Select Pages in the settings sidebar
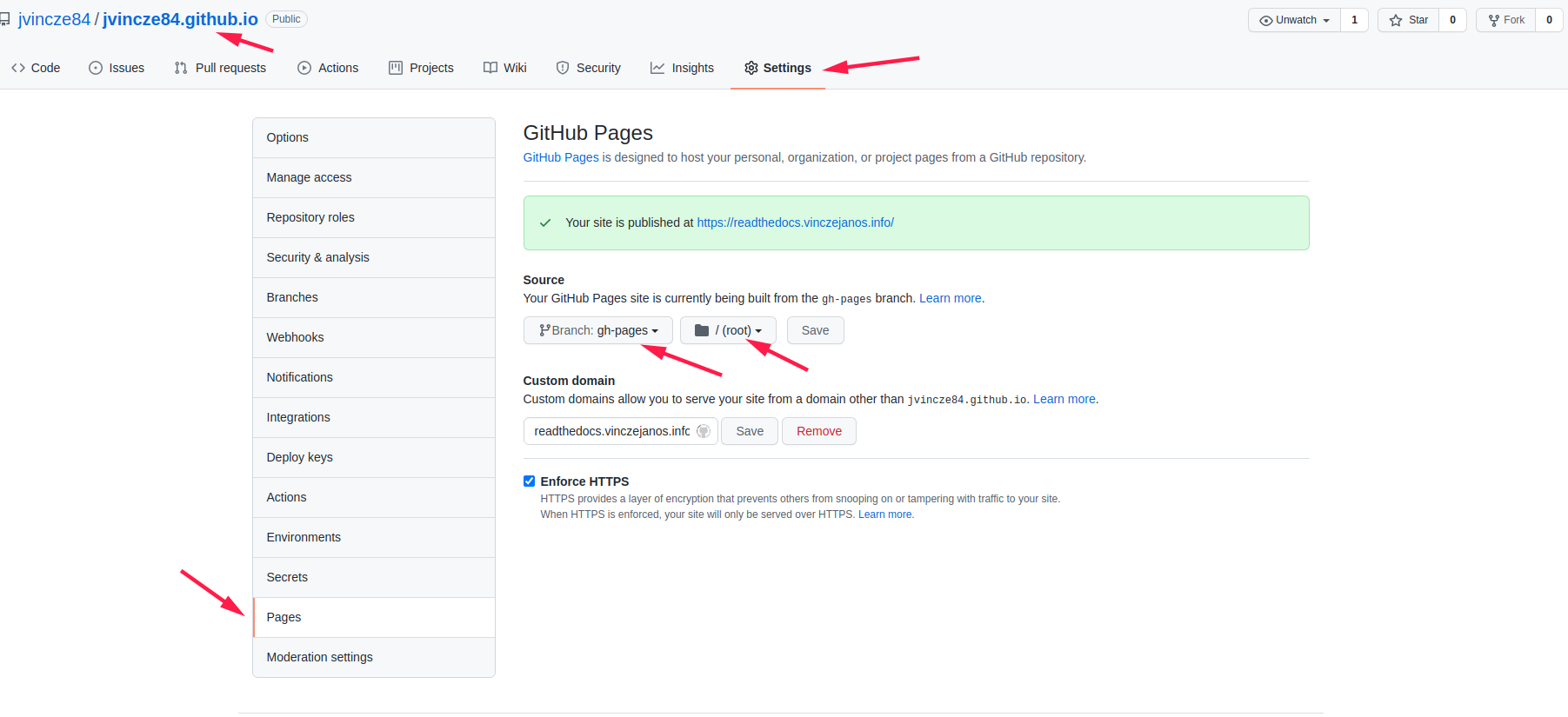Image resolution: width=1568 pixels, height=717 pixels. tap(374, 617)
